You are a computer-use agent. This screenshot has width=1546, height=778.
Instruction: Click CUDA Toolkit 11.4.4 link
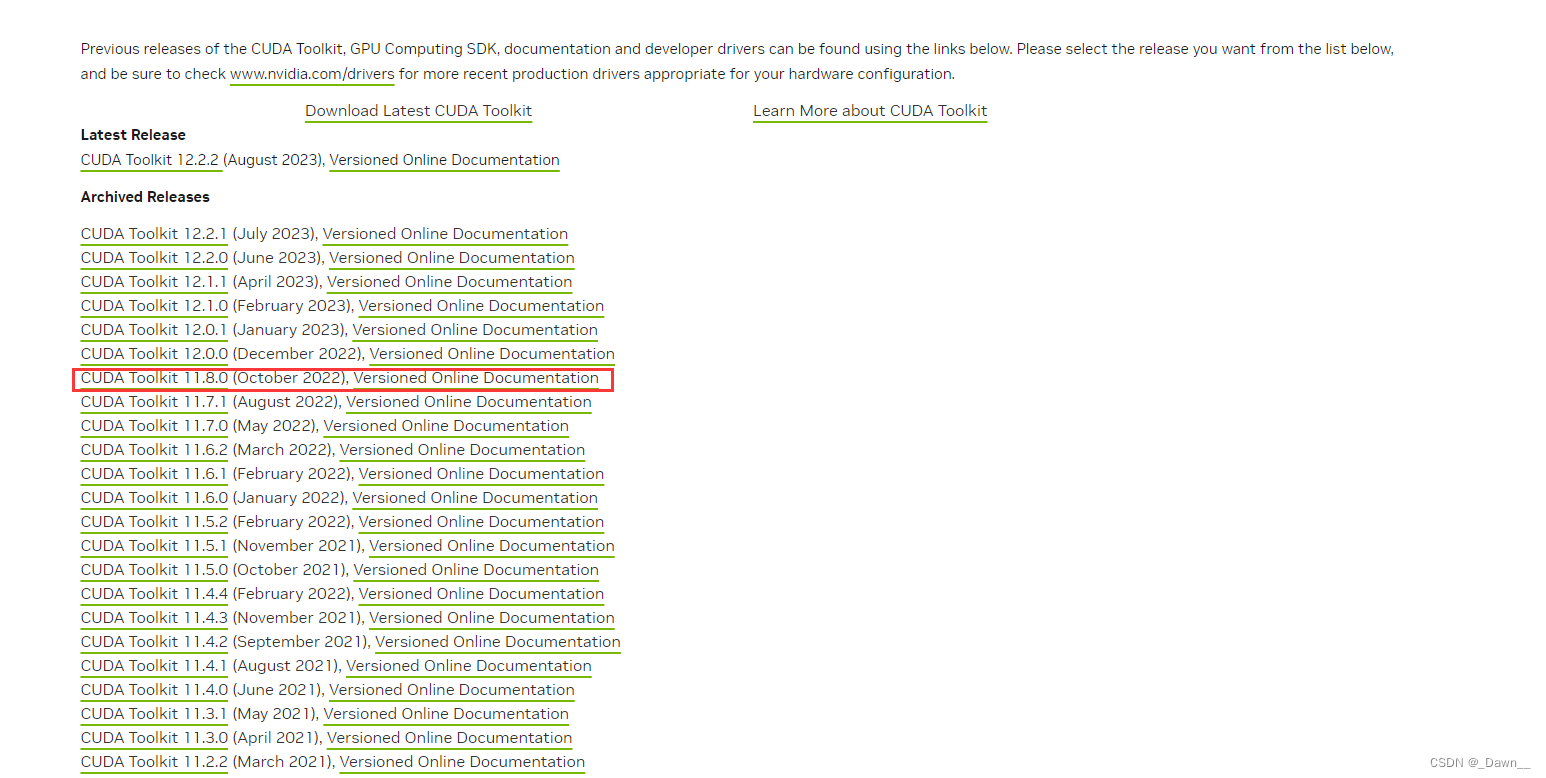pos(154,594)
